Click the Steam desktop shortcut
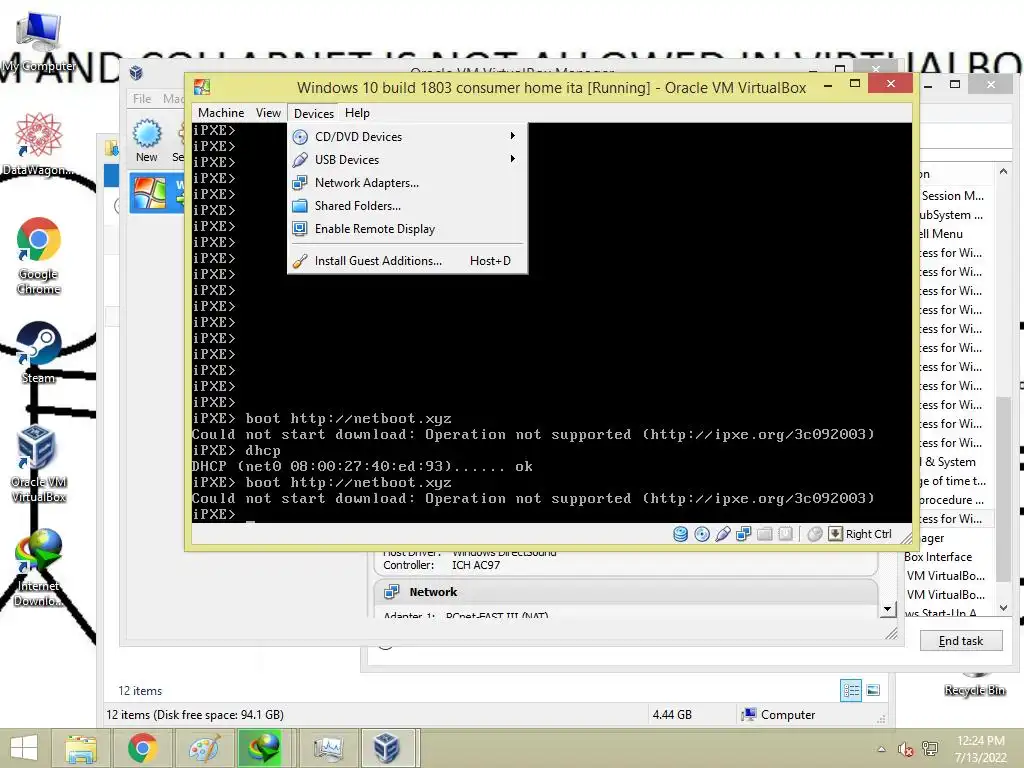 coord(38,352)
